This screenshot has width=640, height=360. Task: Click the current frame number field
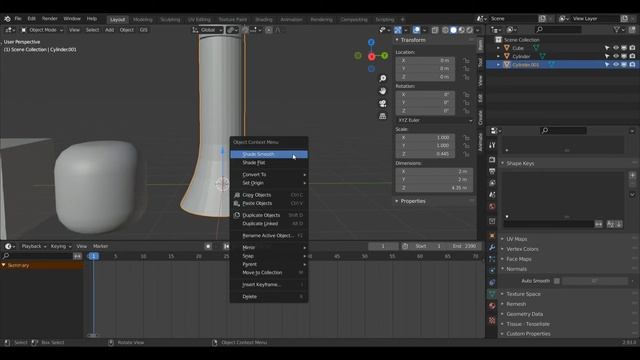pos(383,246)
